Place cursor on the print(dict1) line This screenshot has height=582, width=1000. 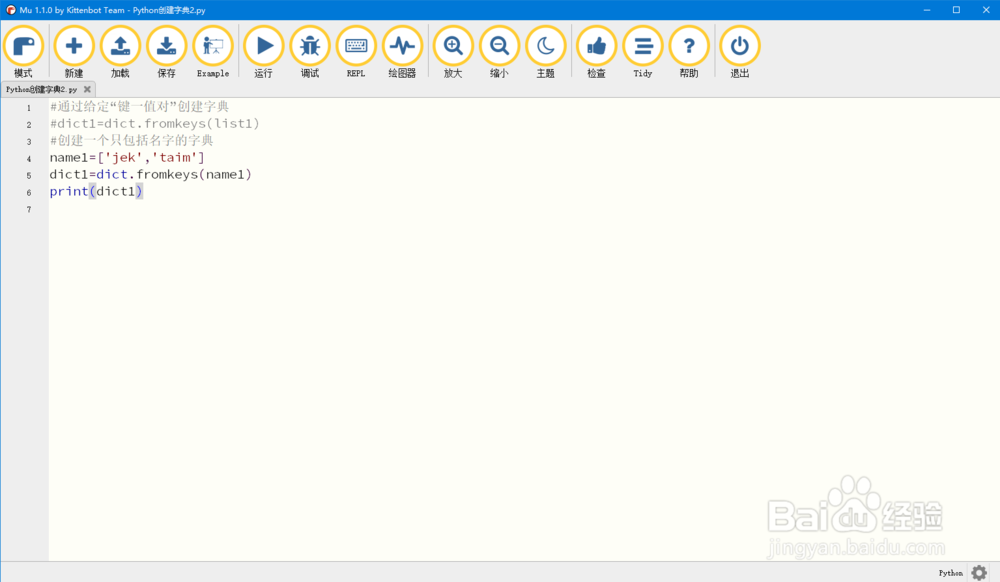(x=97, y=191)
